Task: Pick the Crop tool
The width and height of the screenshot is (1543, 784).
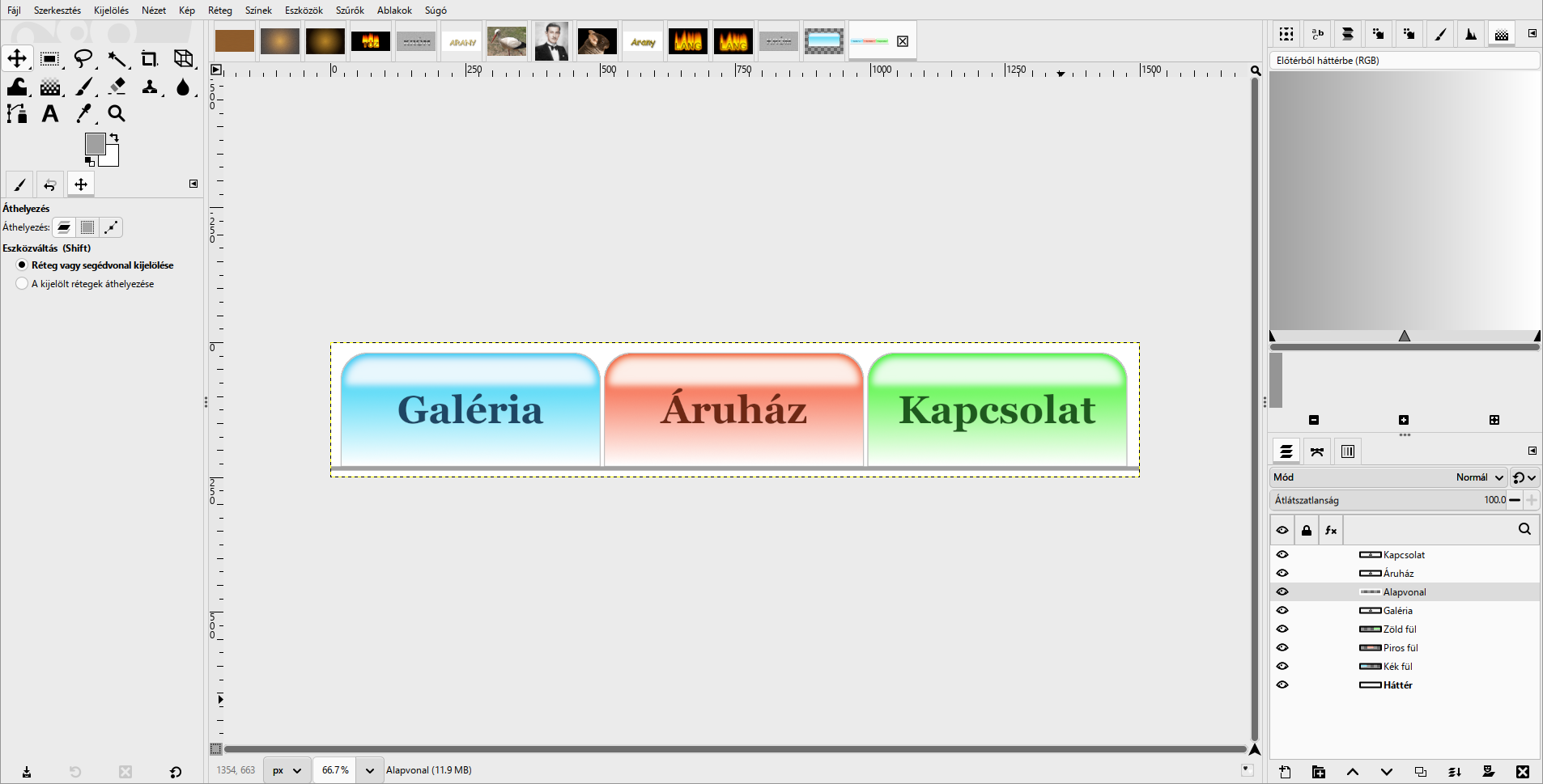Action: (x=150, y=58)
